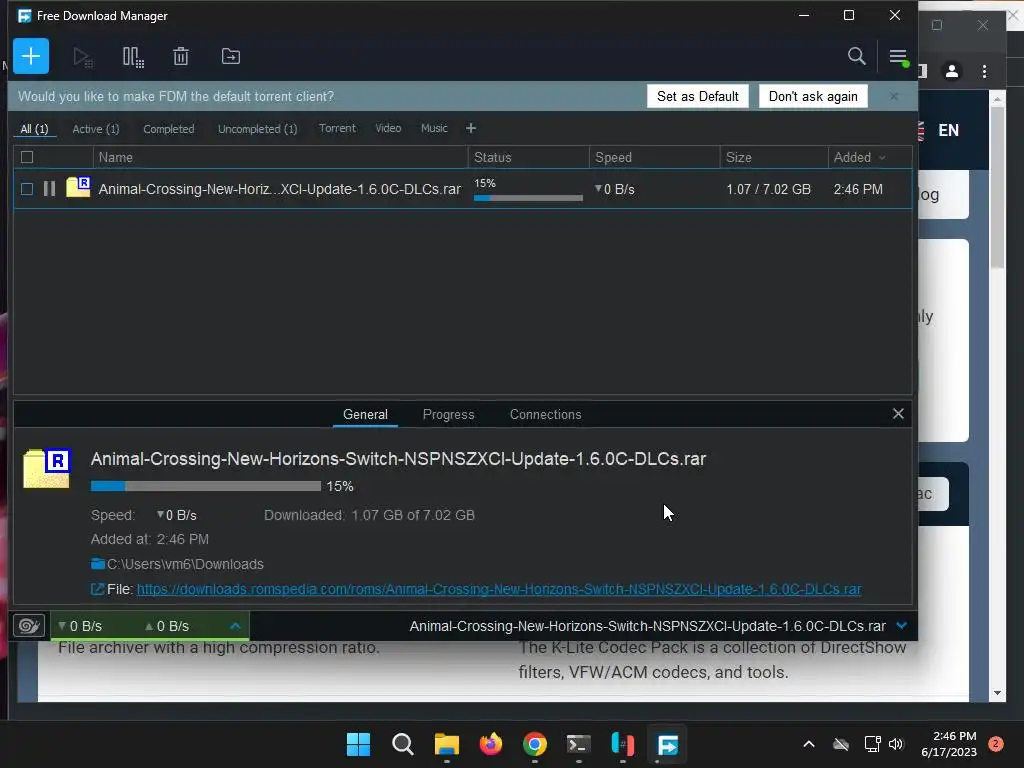1024x768 pixels.
Task: Click the Delete trash can toolbar icon
Action: tap(181, 56)
